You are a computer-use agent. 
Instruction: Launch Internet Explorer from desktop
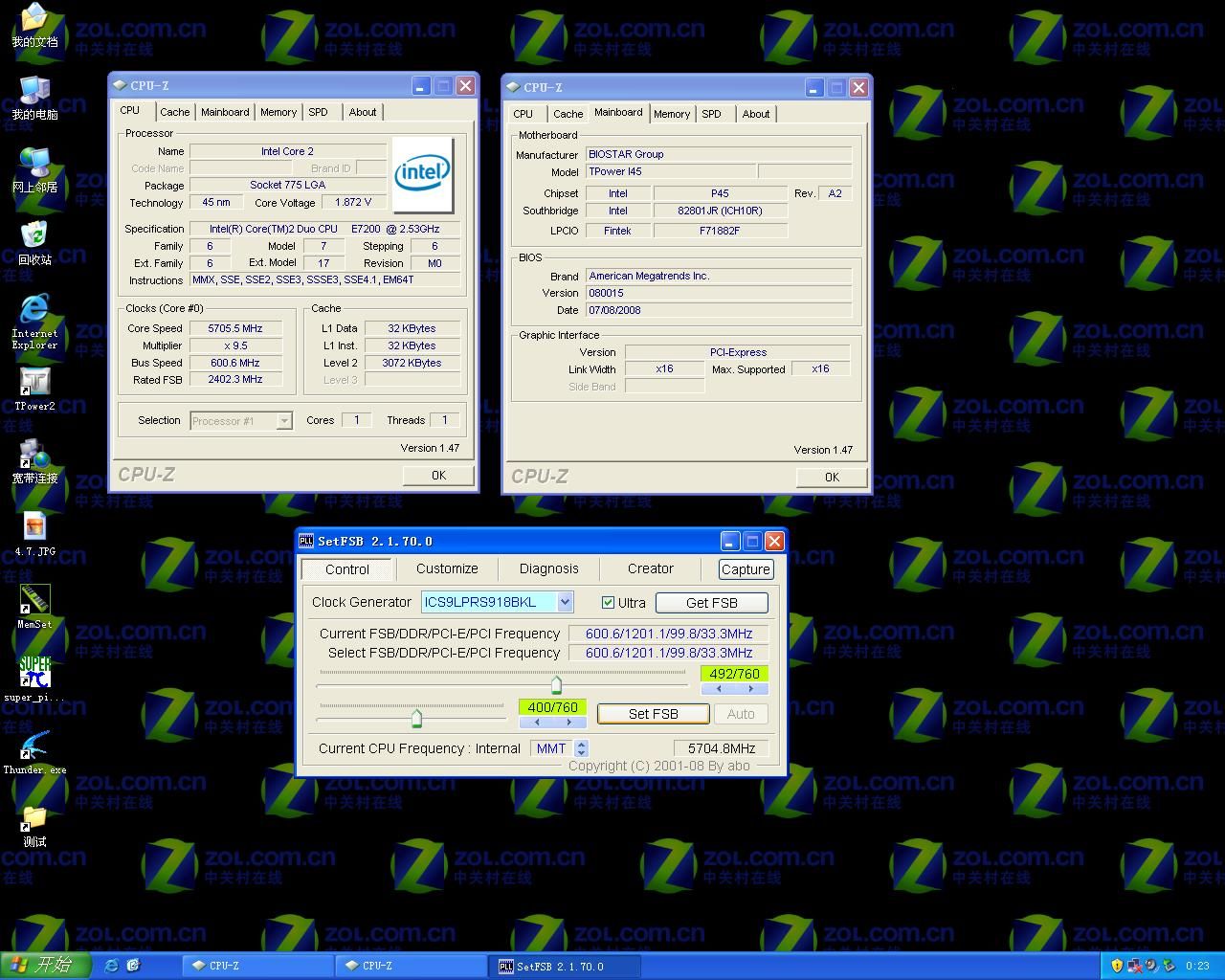[34, 322]
